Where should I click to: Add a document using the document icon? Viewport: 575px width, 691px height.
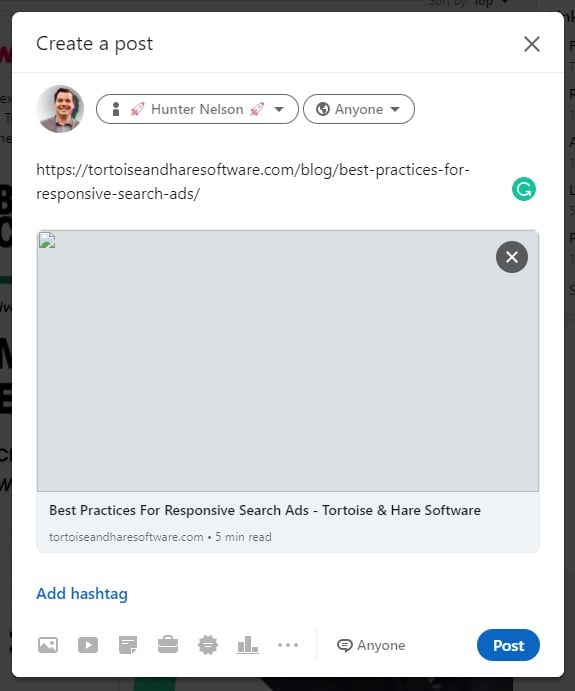pos(128,645)
